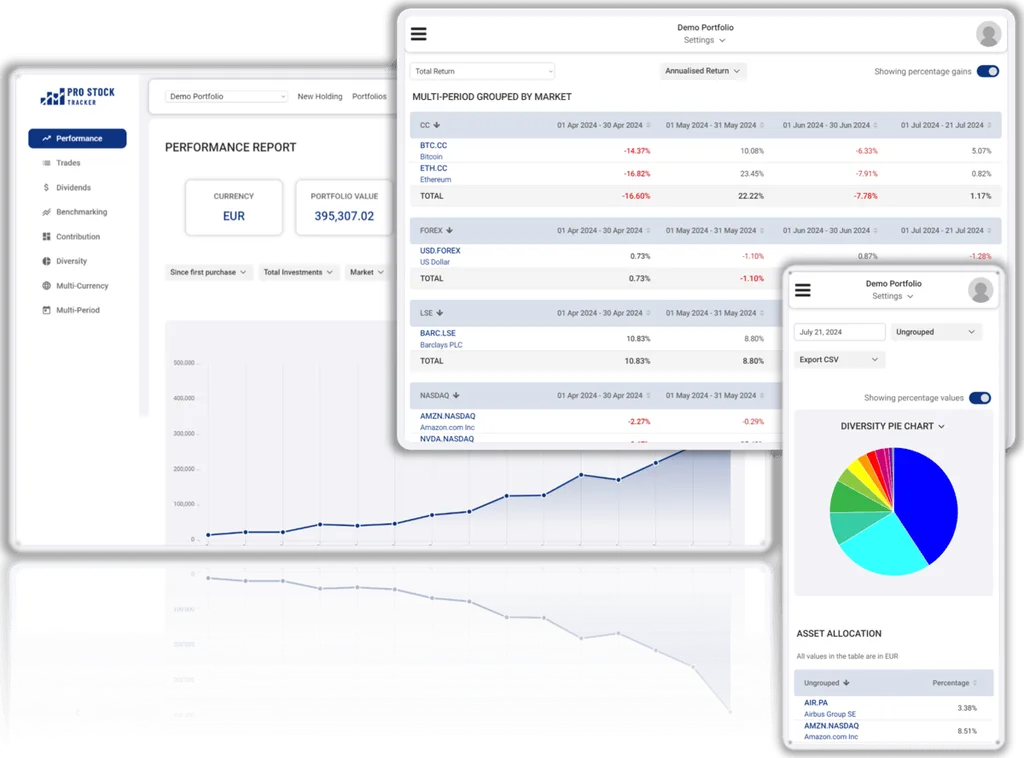Open Total Investments dropdown

298,272
